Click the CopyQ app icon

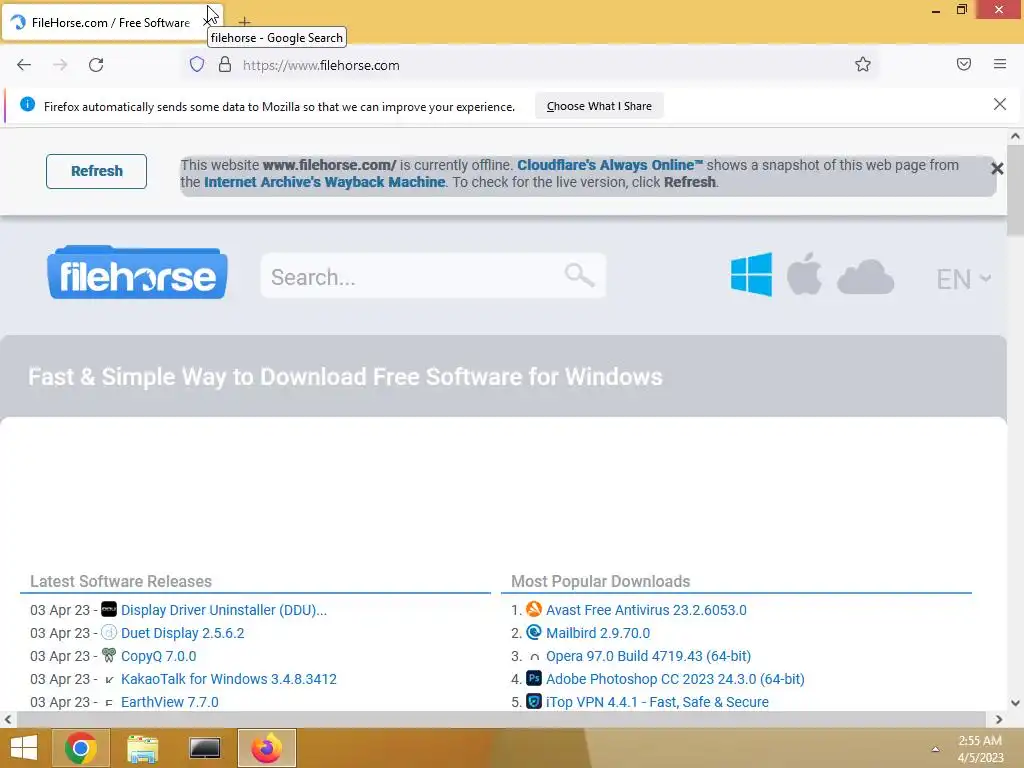click(x=108, y=655)
